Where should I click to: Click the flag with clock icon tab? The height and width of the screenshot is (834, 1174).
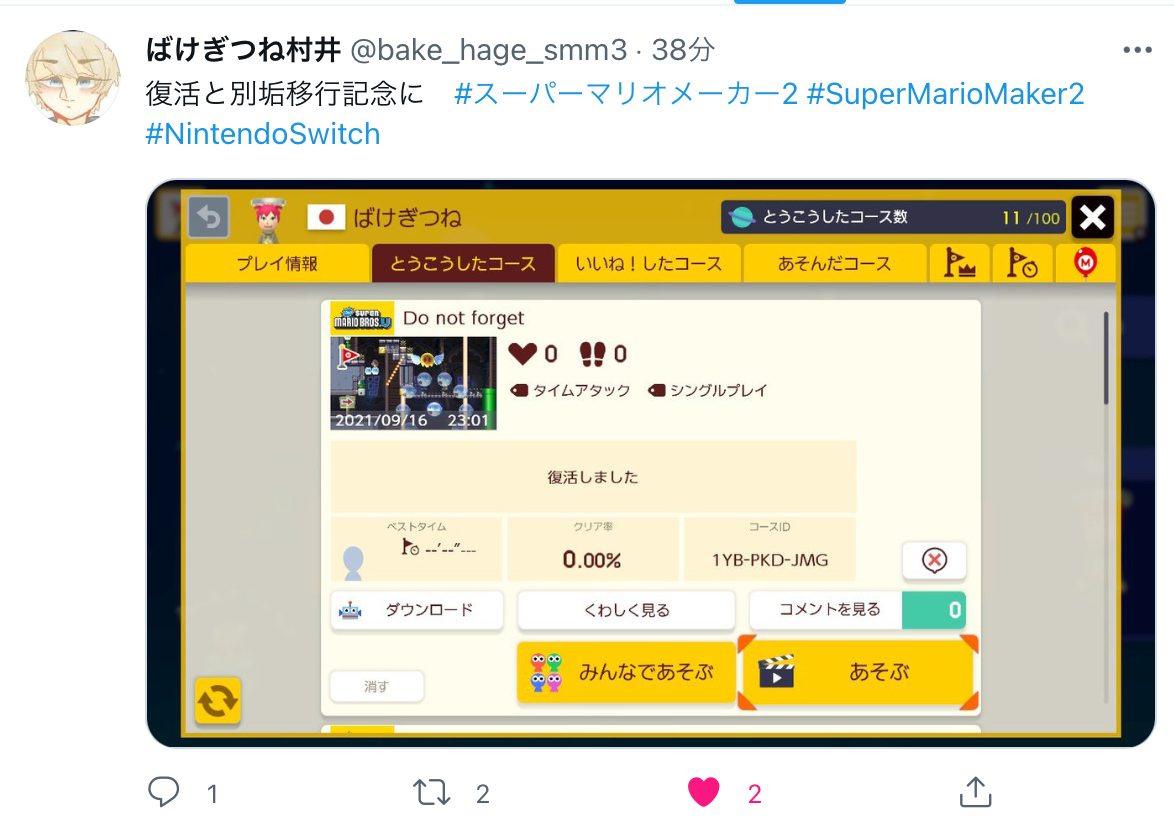(x=1022, y=264)
